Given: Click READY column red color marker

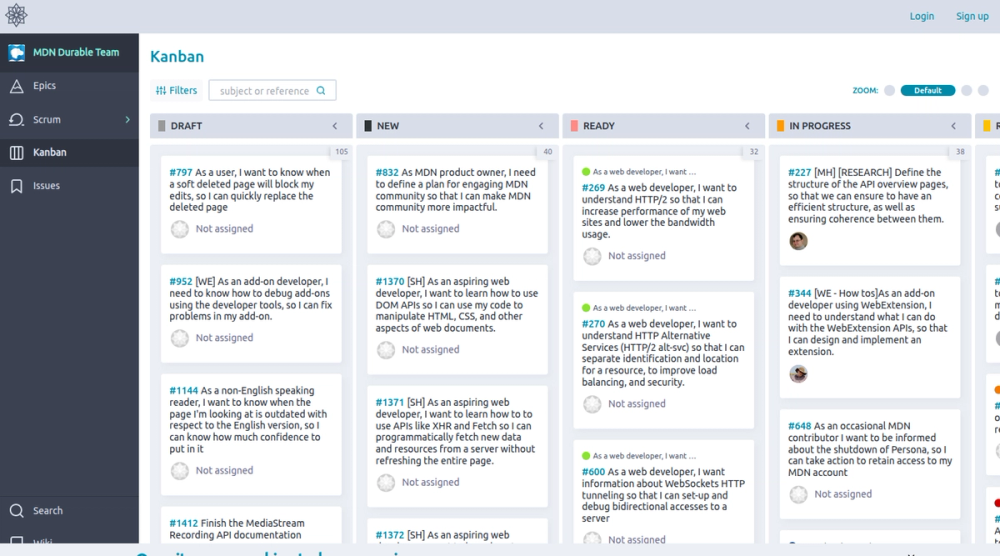Looking at the screenshot, I should pos(574,126).
